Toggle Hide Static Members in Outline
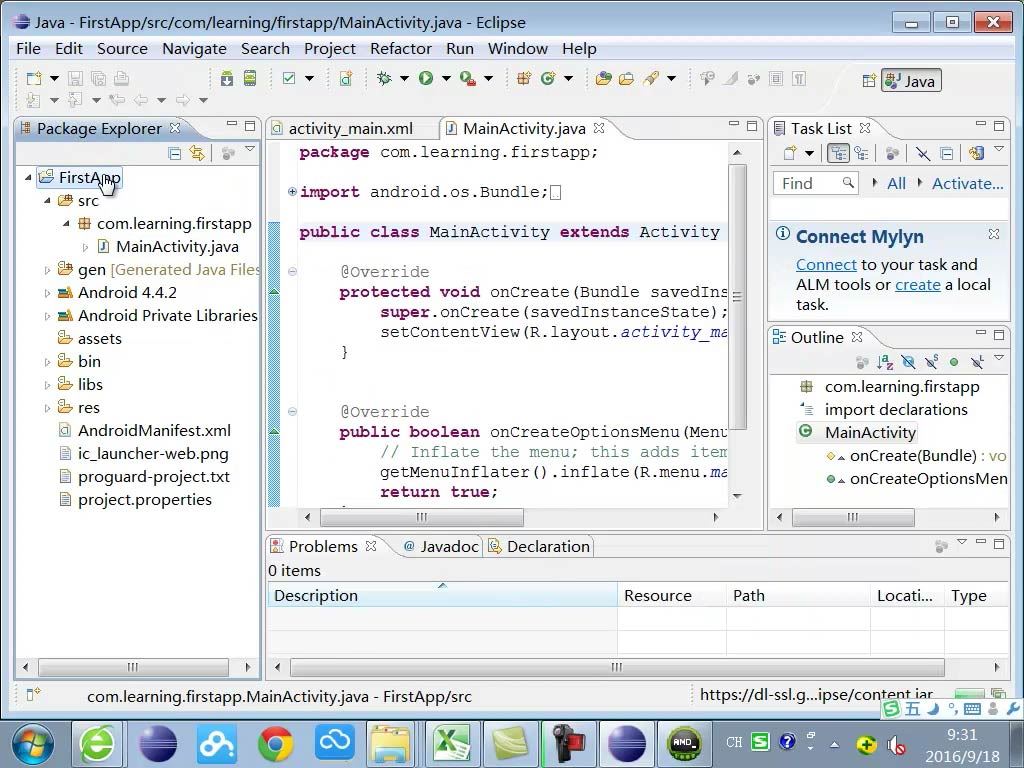This screenshot has height=768, width=1024. point(931,361)
